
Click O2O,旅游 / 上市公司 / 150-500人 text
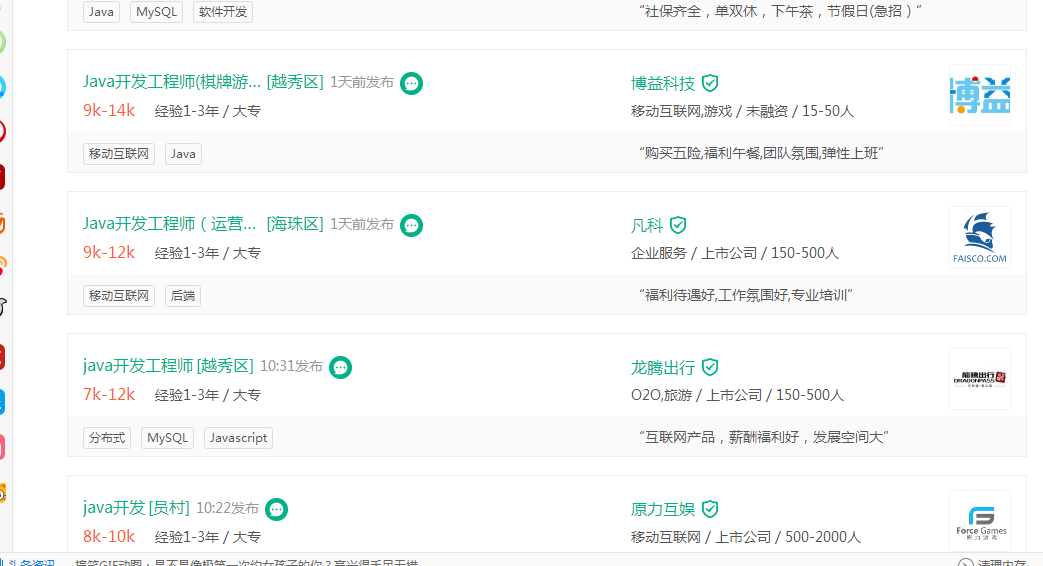(x=737, y=395)
